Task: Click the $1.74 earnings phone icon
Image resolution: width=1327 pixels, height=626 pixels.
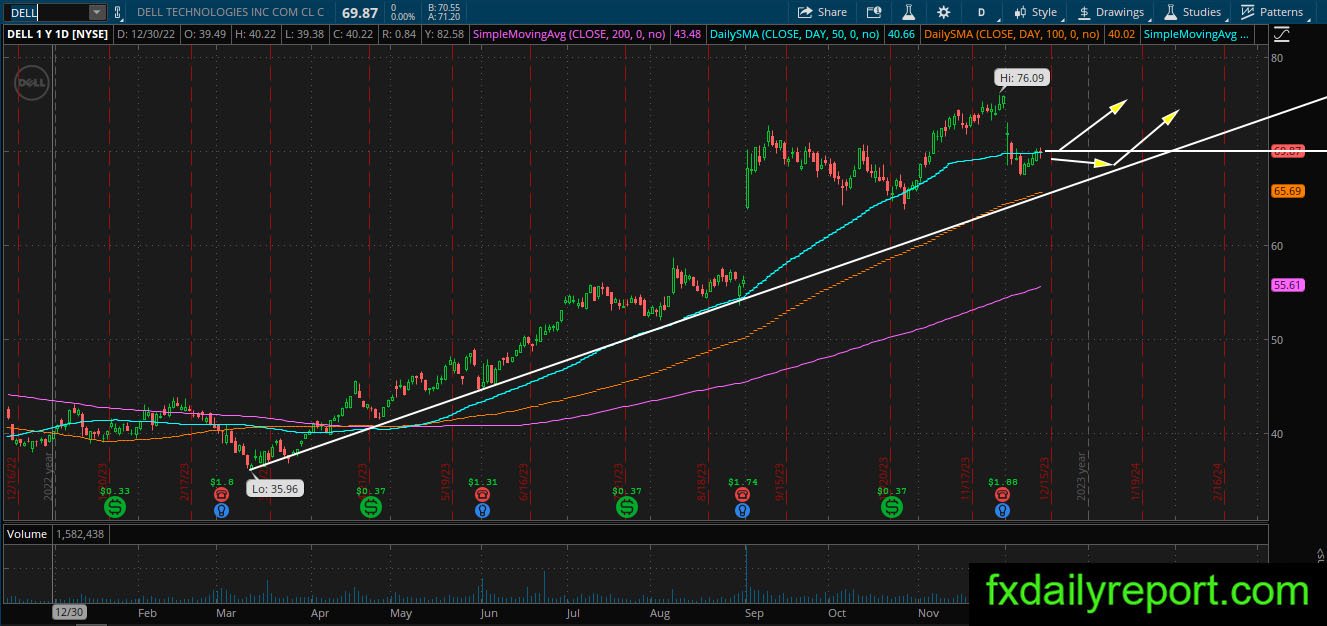Action: 742,494
